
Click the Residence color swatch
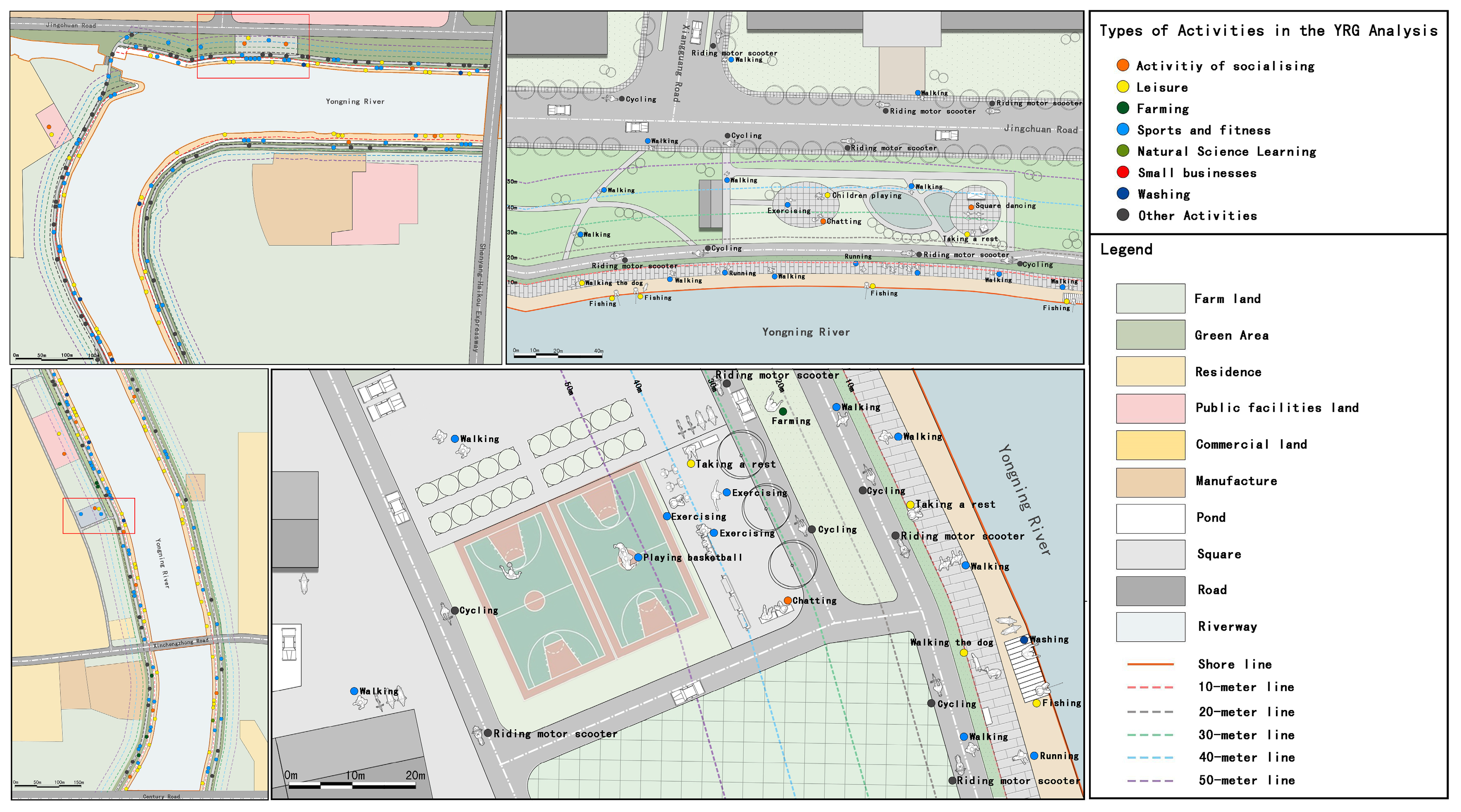[1150, 372]
